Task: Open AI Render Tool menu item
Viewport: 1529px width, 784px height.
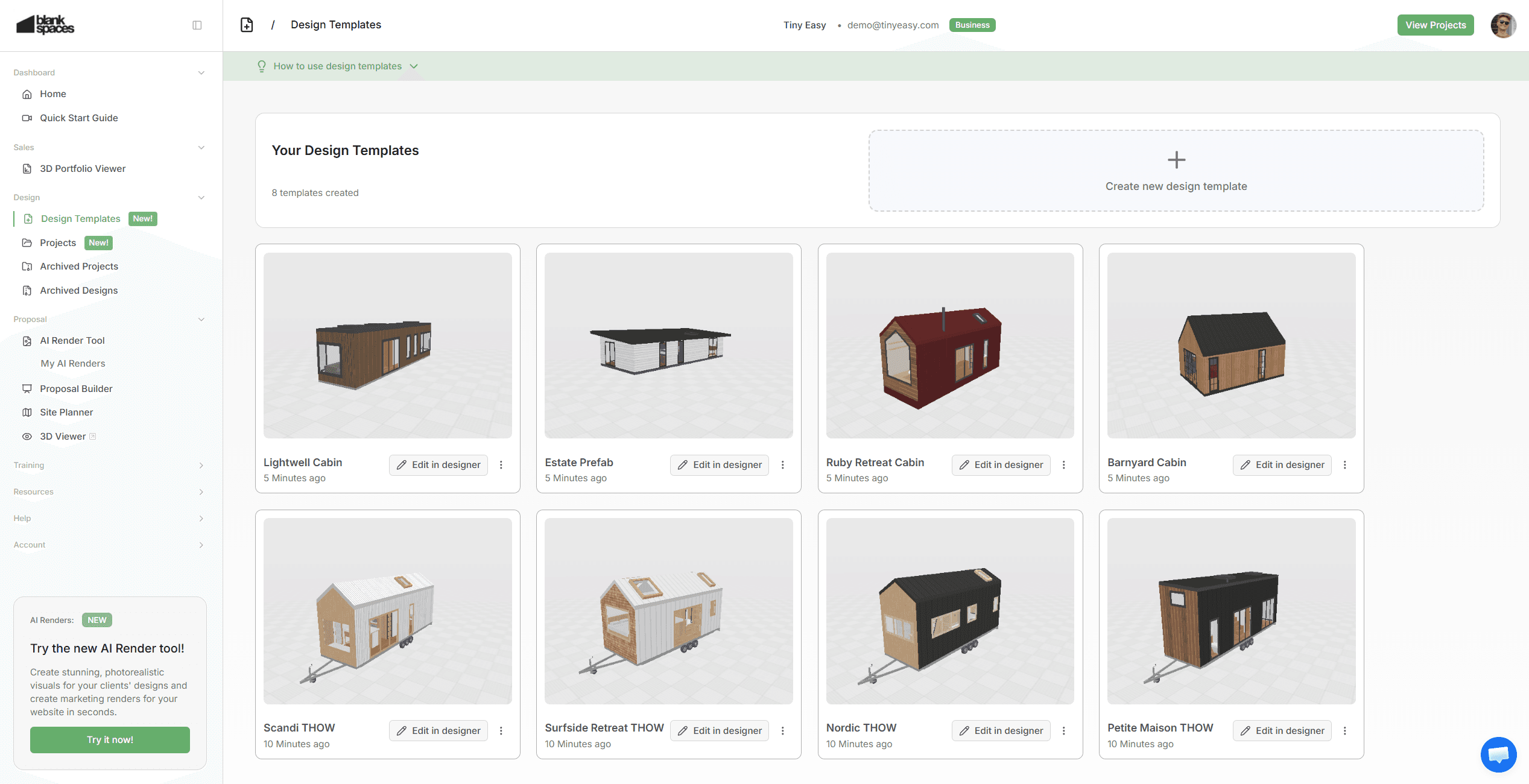Action: (x=72, y=341)
